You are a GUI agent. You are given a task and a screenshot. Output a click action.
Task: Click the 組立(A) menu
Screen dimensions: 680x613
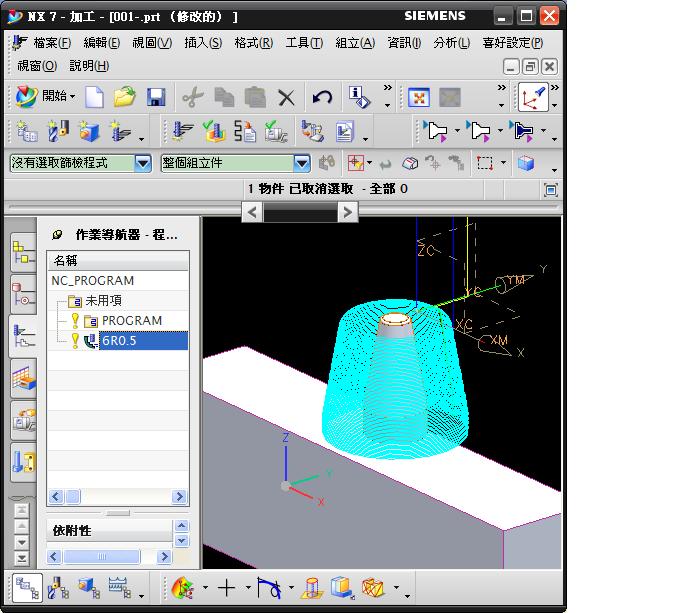355,42
